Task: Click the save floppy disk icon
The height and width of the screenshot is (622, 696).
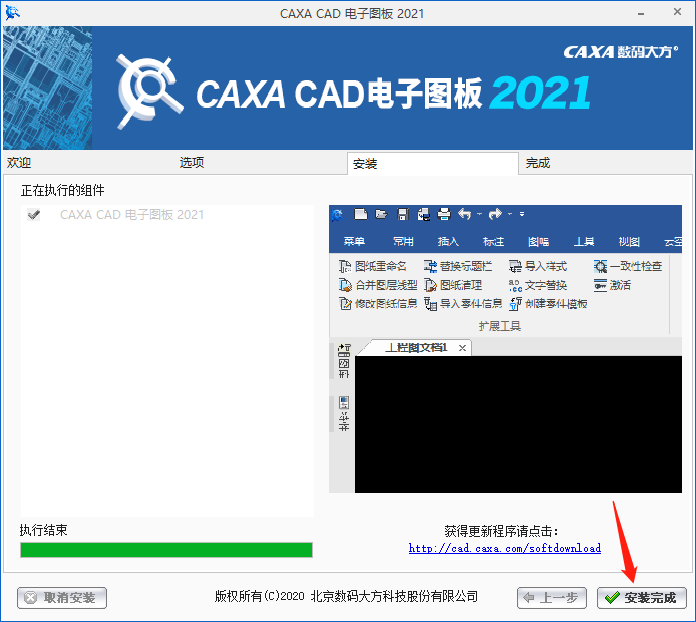Action: tap(403, 214)
